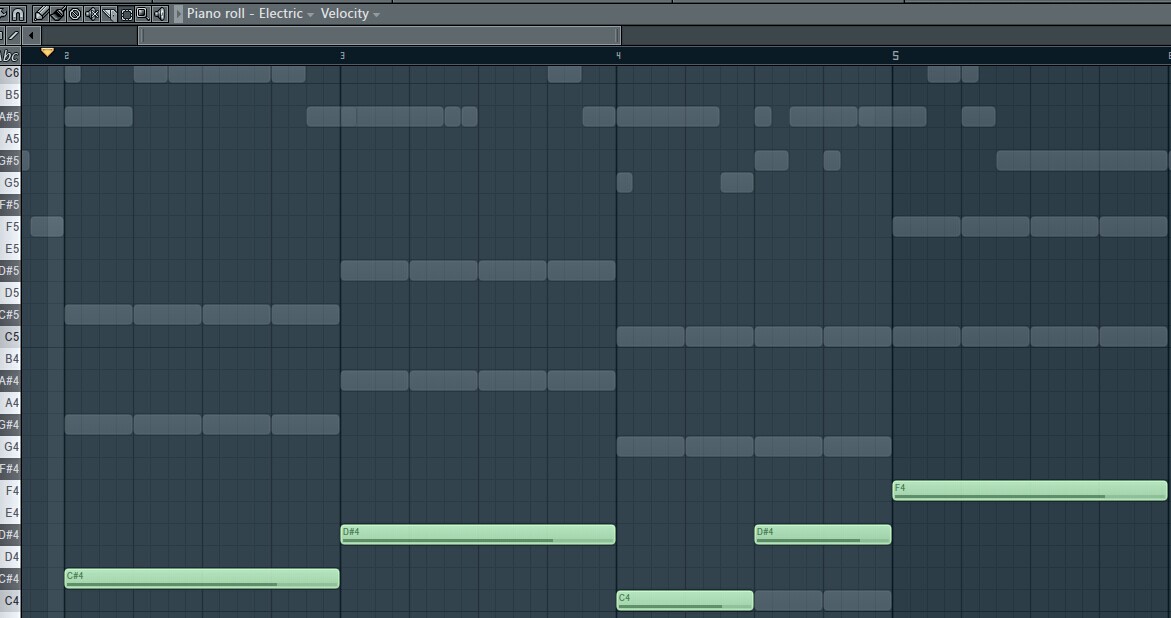Click the F5 piano key
The image size is (1171, 618).
tap(10, 227)
